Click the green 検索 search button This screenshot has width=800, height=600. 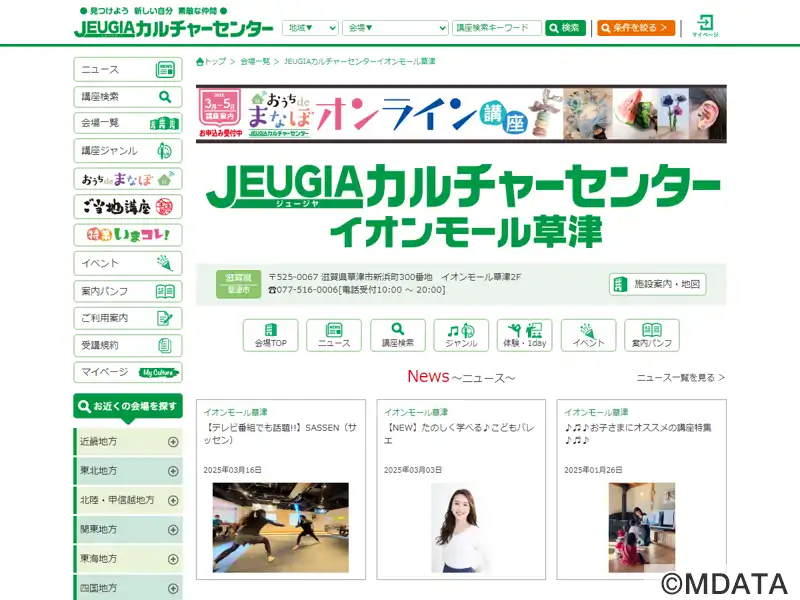point(565,28)
